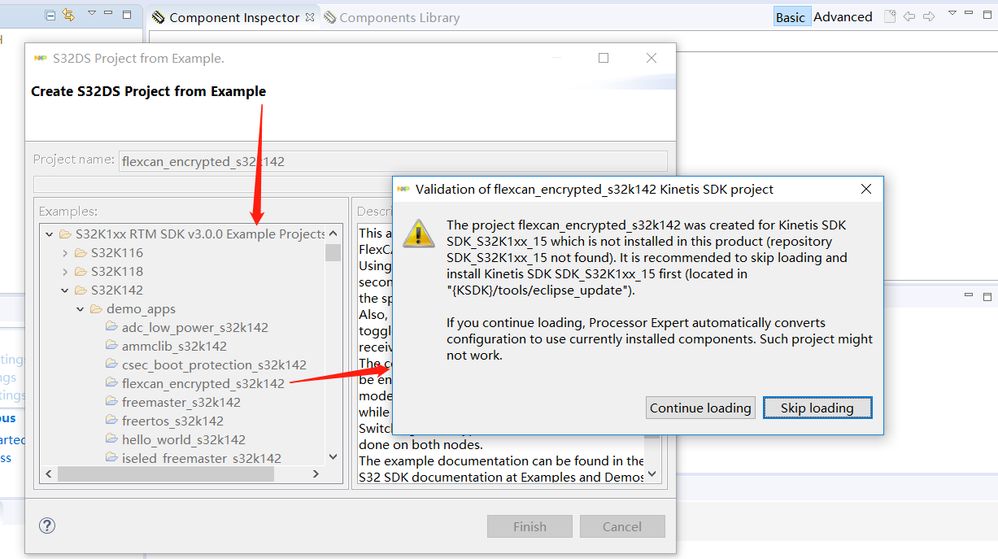This screenshot has width=998, height=559.
Task: Minimize the Component Inspector view
Action: [969, 13]
